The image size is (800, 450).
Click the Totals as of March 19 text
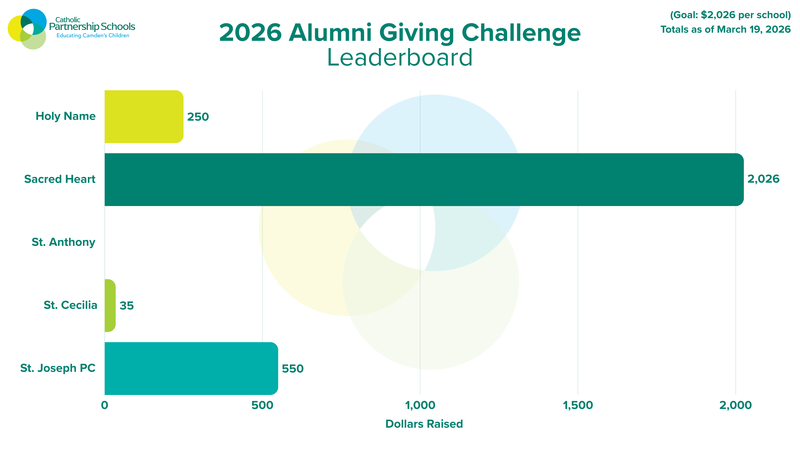726,29
